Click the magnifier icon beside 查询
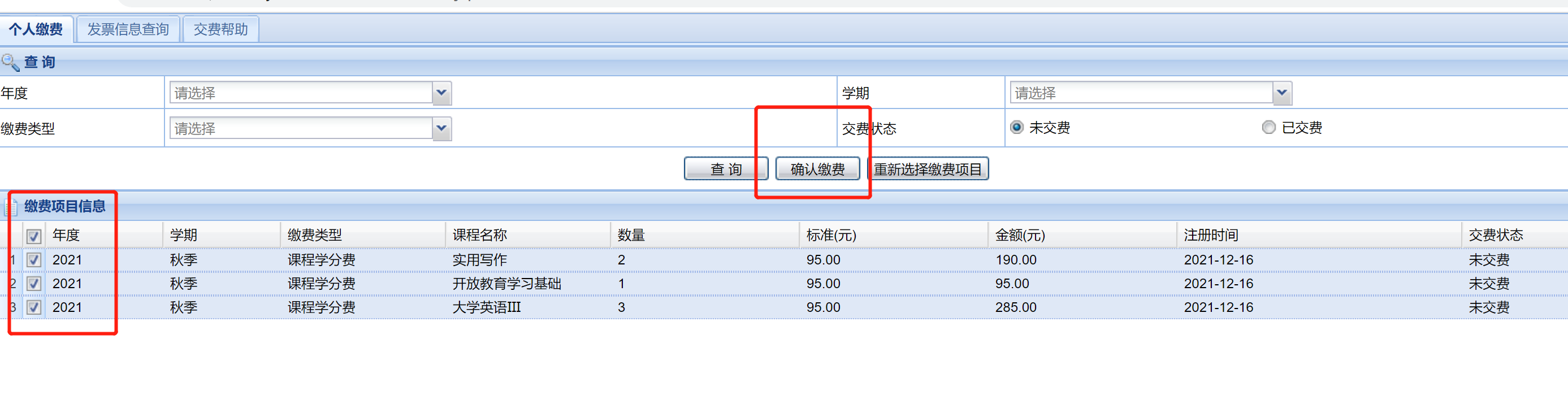Viewport: 1568px width, 404px height. pyautogui.click(x=10, y=62)
